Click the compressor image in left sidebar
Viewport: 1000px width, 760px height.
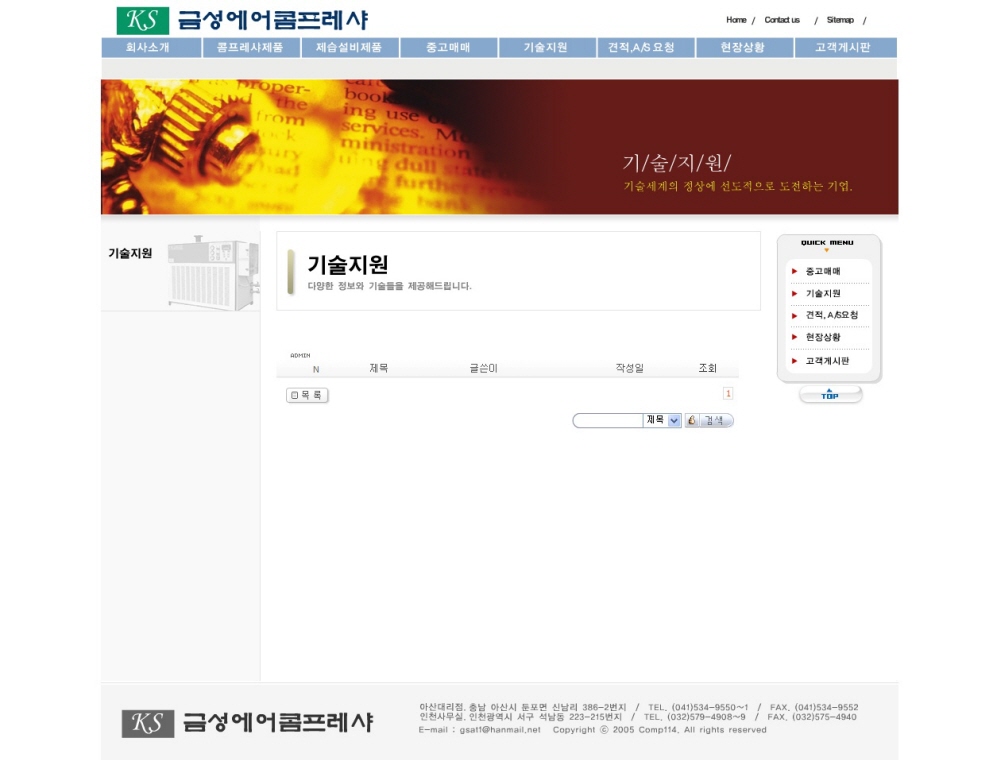coord(212,273)
